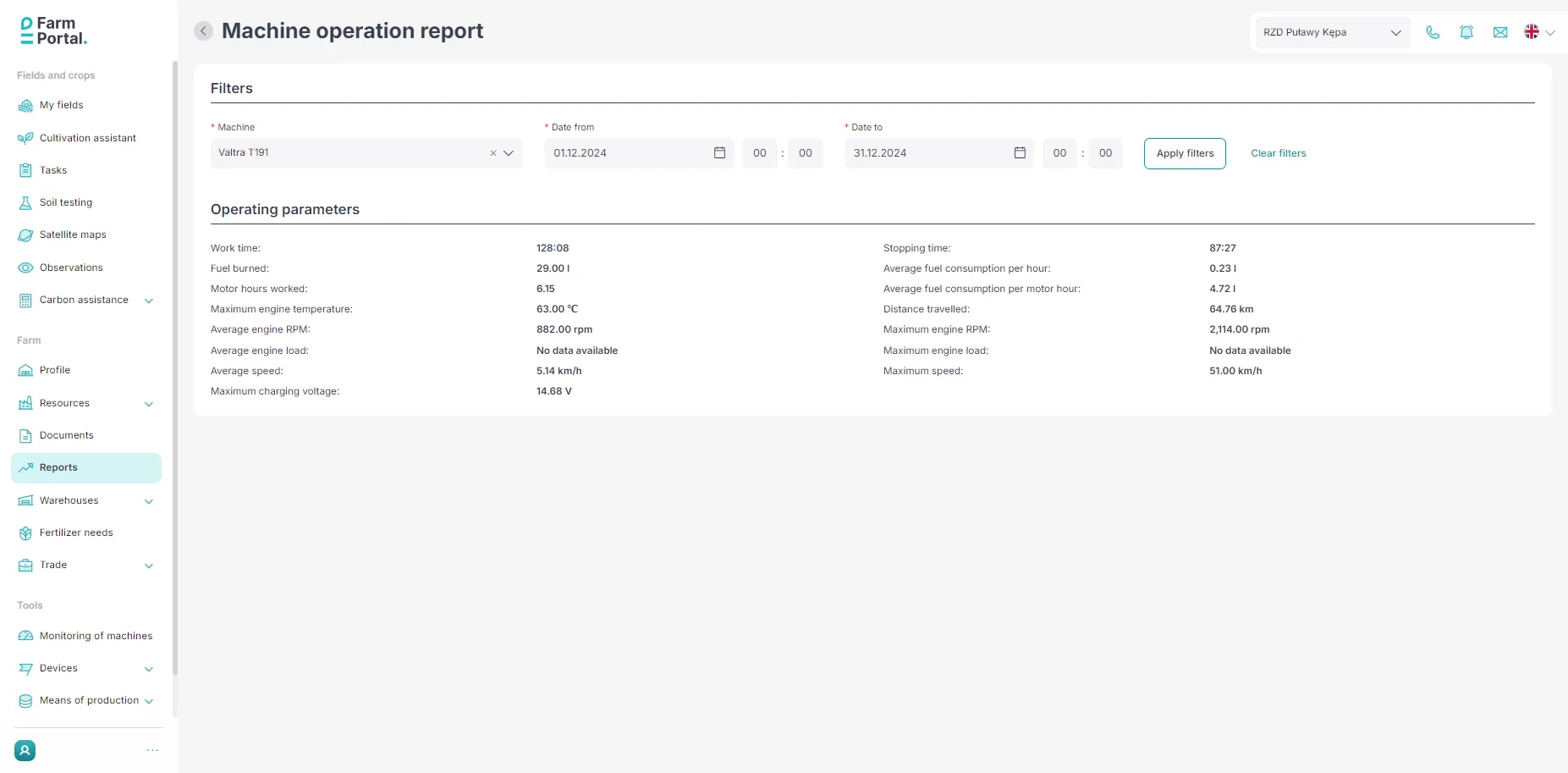This screenshot has width=1568, height=773.
Task: Select Reports menu item
Action: [x=86, y=468]
